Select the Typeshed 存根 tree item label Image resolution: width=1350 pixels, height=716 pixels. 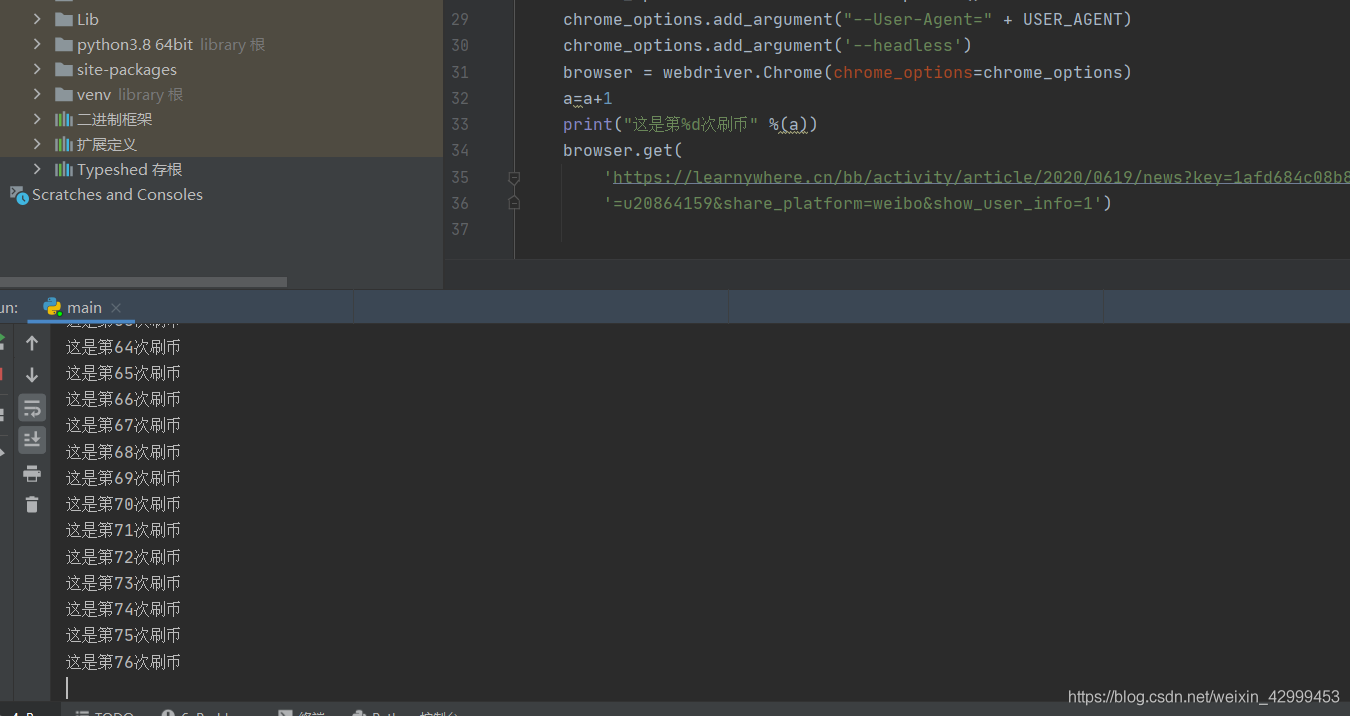[x=130, y=170]
